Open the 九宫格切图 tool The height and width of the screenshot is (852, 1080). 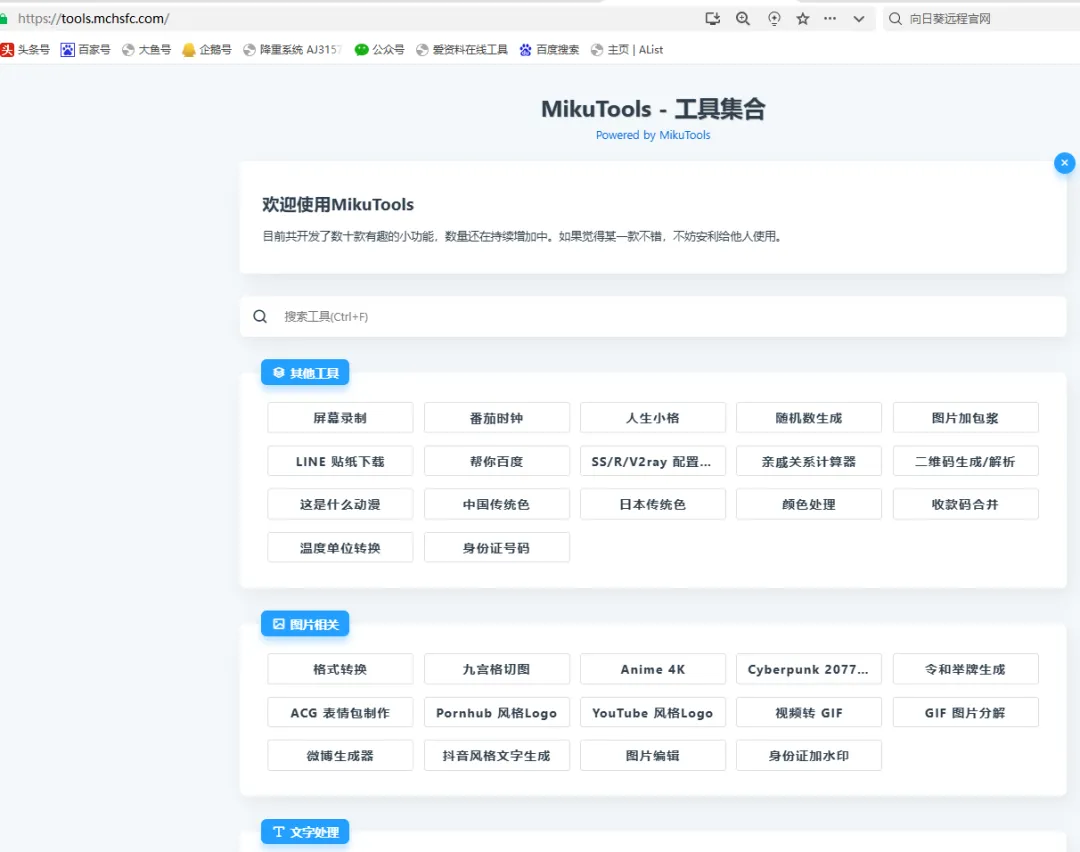pos(497,669)
